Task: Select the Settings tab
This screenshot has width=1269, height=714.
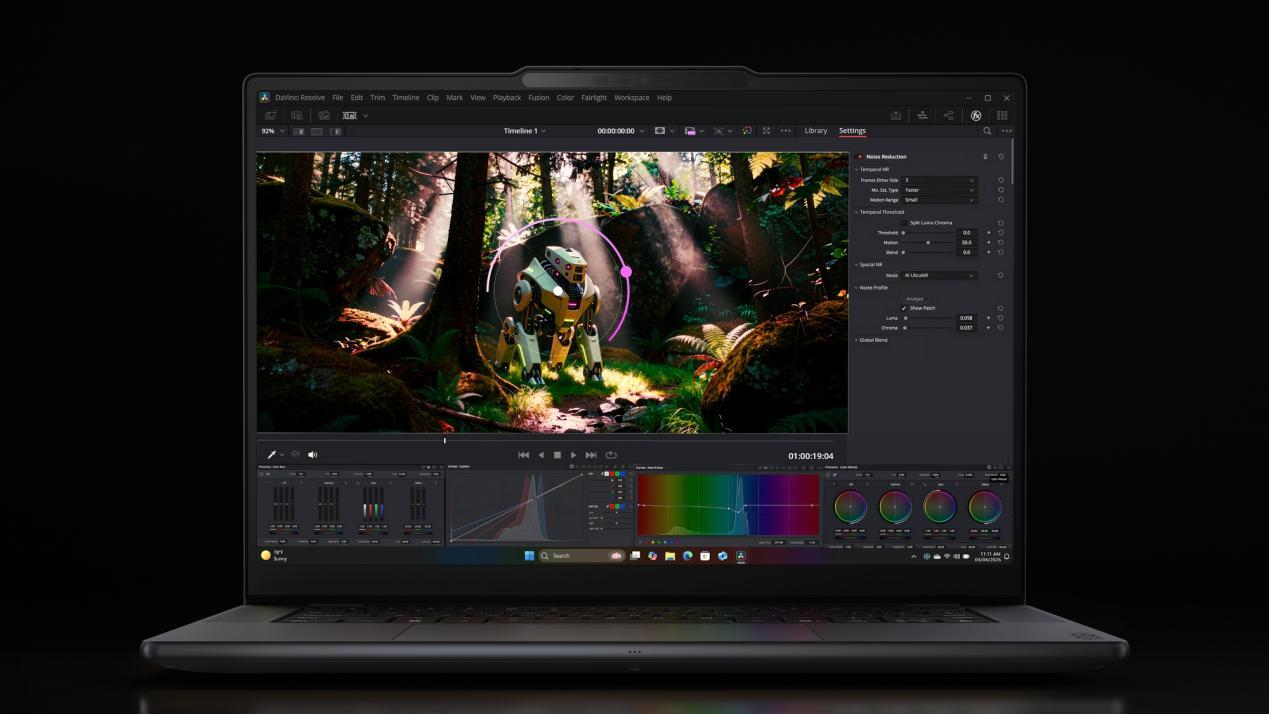Action: (852, 131)
